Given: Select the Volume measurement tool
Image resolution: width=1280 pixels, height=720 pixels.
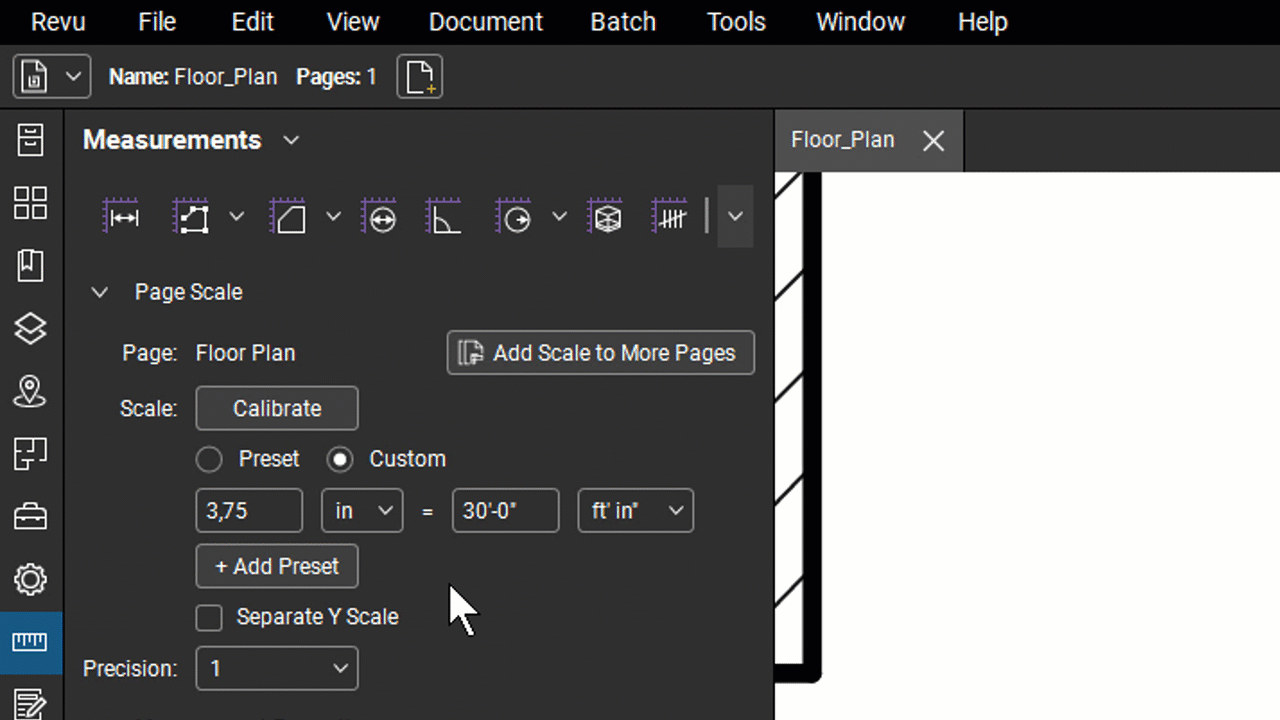Looking at the screenshot, I should 607,217.
